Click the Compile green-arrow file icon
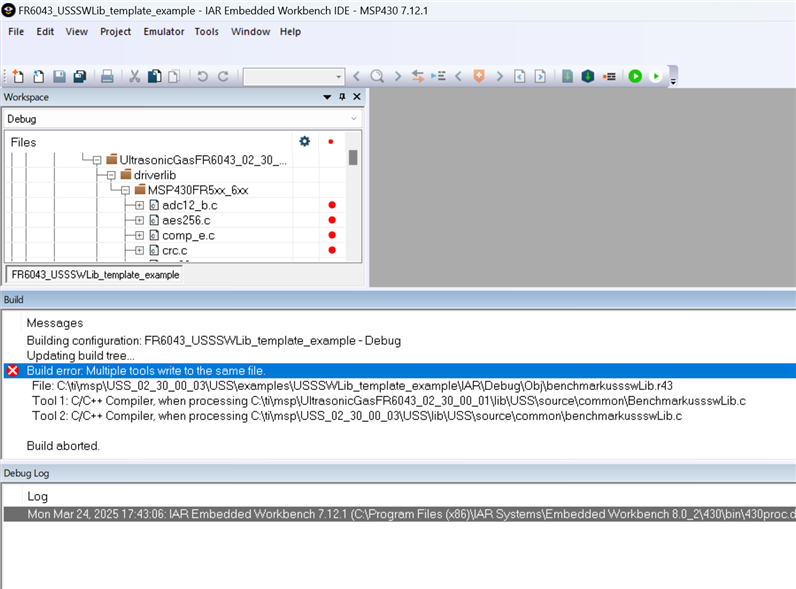Screen dimensions: 796x589 pos(567,76)
